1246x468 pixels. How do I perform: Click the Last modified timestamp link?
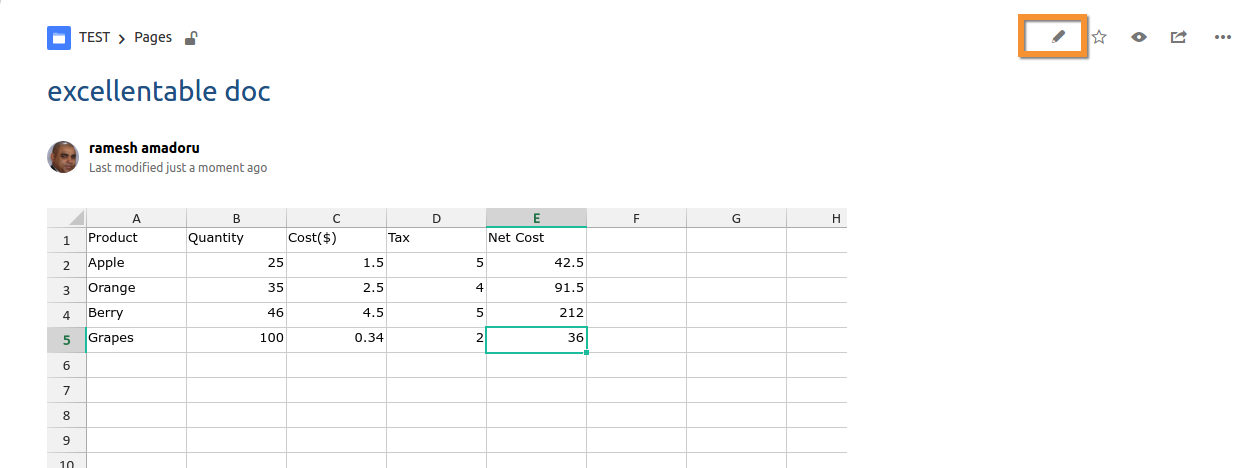click(x=178, y=168)
